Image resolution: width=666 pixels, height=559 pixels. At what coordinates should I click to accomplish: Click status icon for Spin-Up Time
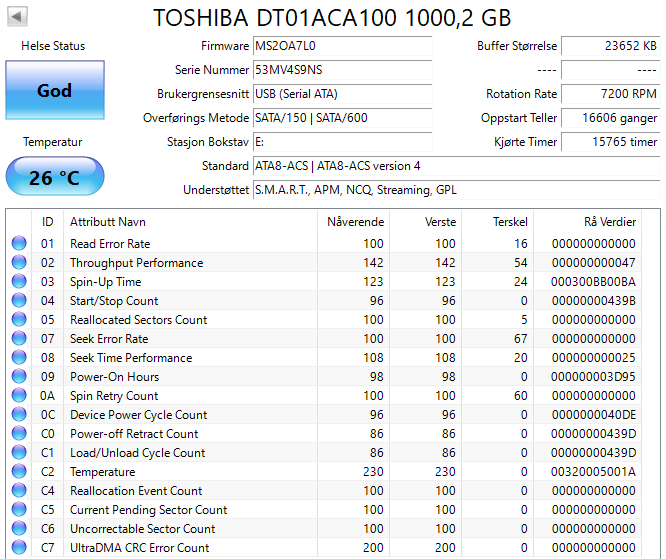pos(19,282)
